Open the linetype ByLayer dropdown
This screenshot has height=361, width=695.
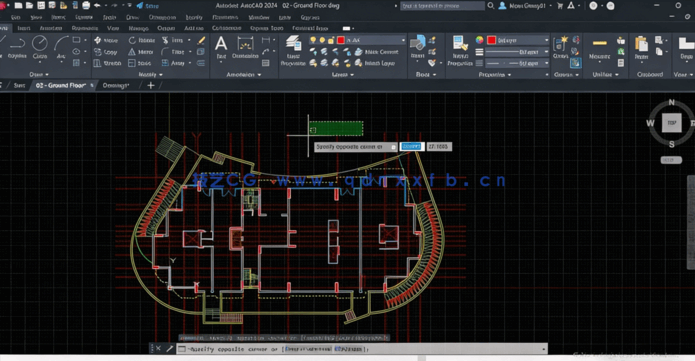(x=546, y=63)
